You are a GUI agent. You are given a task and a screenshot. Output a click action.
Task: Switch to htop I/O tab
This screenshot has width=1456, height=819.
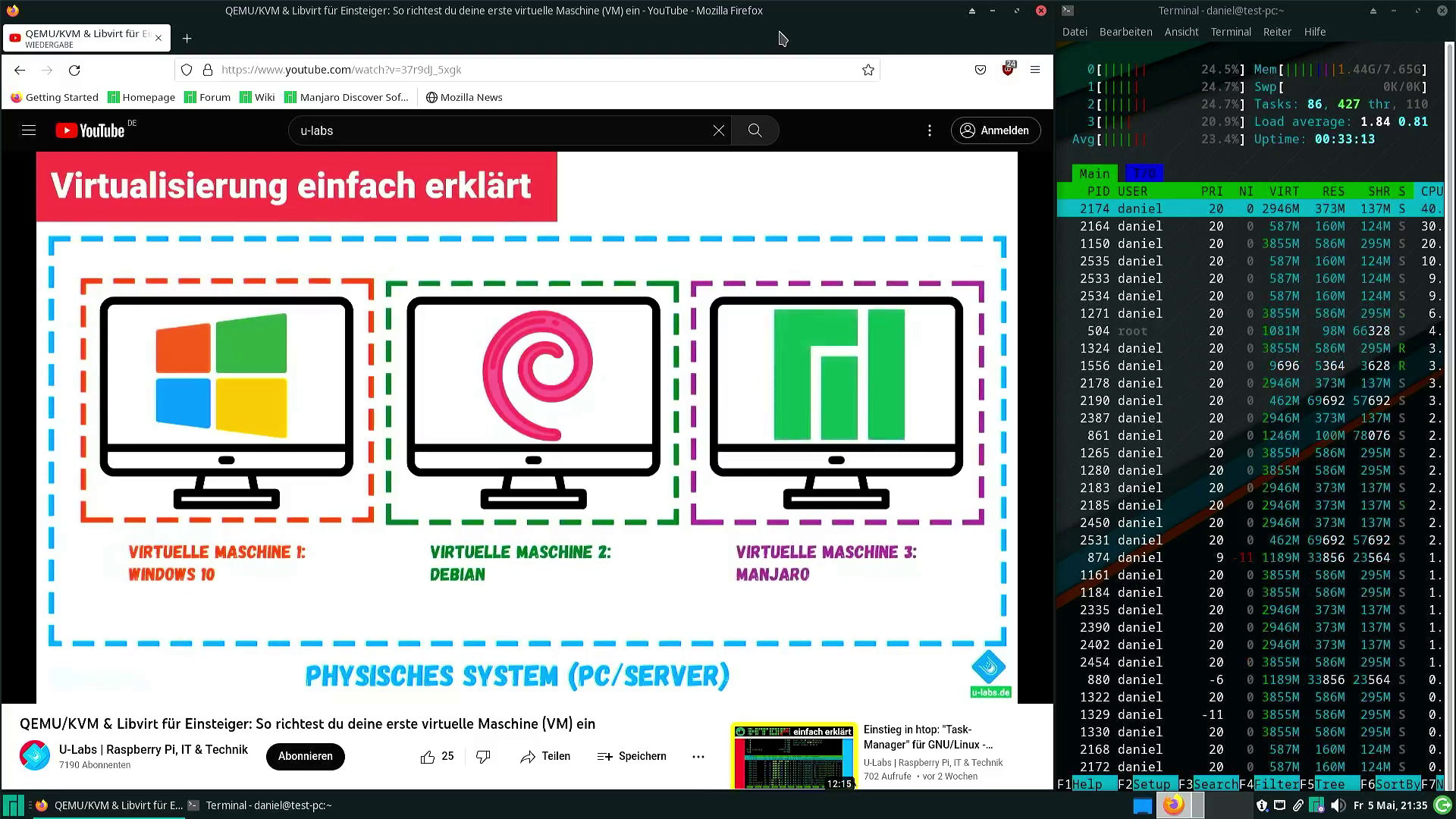coord(1144,174)
